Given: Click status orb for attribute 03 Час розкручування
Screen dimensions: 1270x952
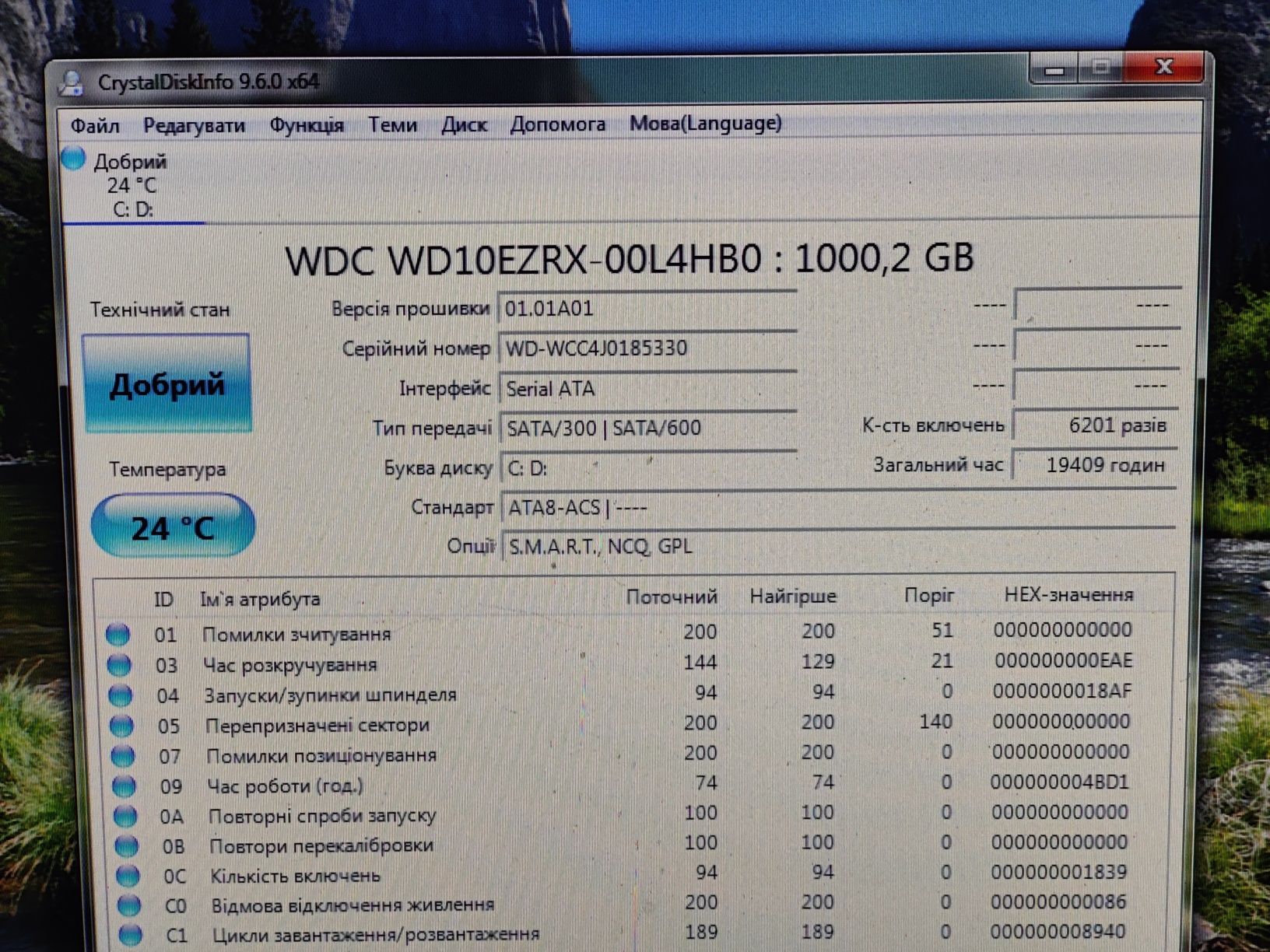Looking at the screenshot, I should 119,664.
